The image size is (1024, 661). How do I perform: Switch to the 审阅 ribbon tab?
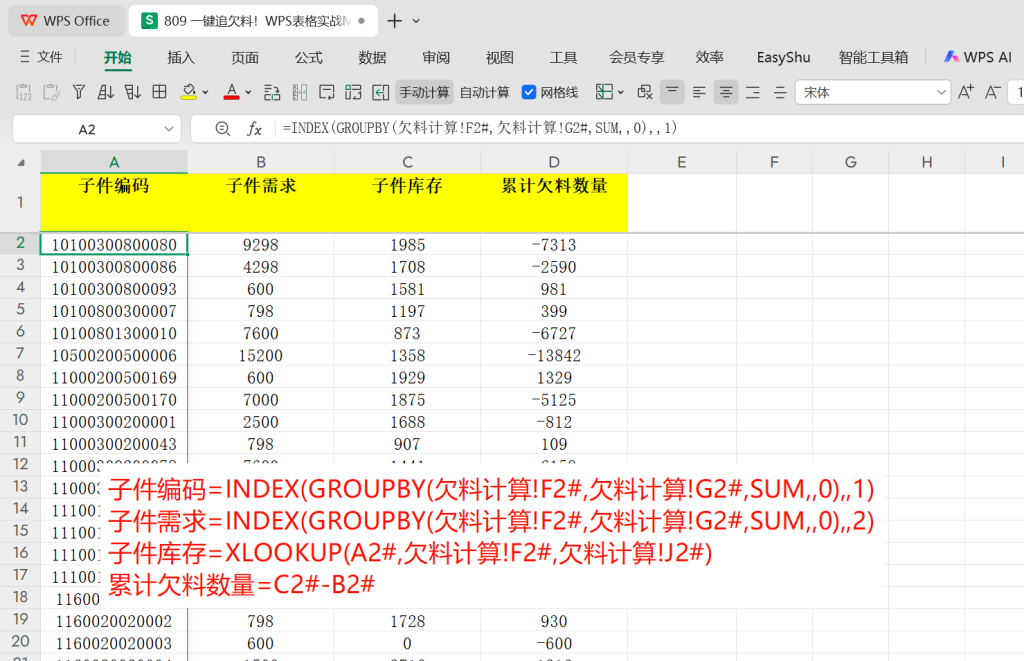[436, 57]
